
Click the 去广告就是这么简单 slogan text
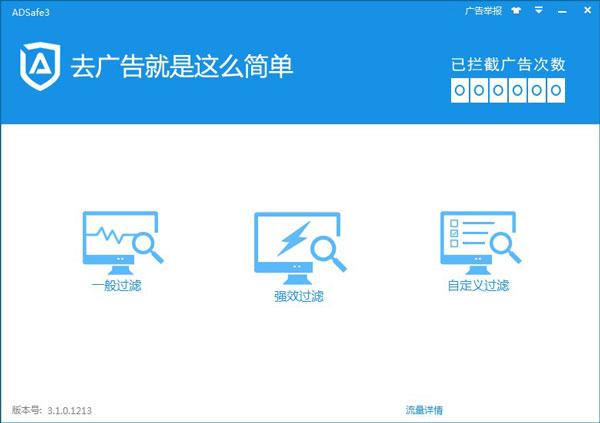pyautogui.click(x=182, y=67)
